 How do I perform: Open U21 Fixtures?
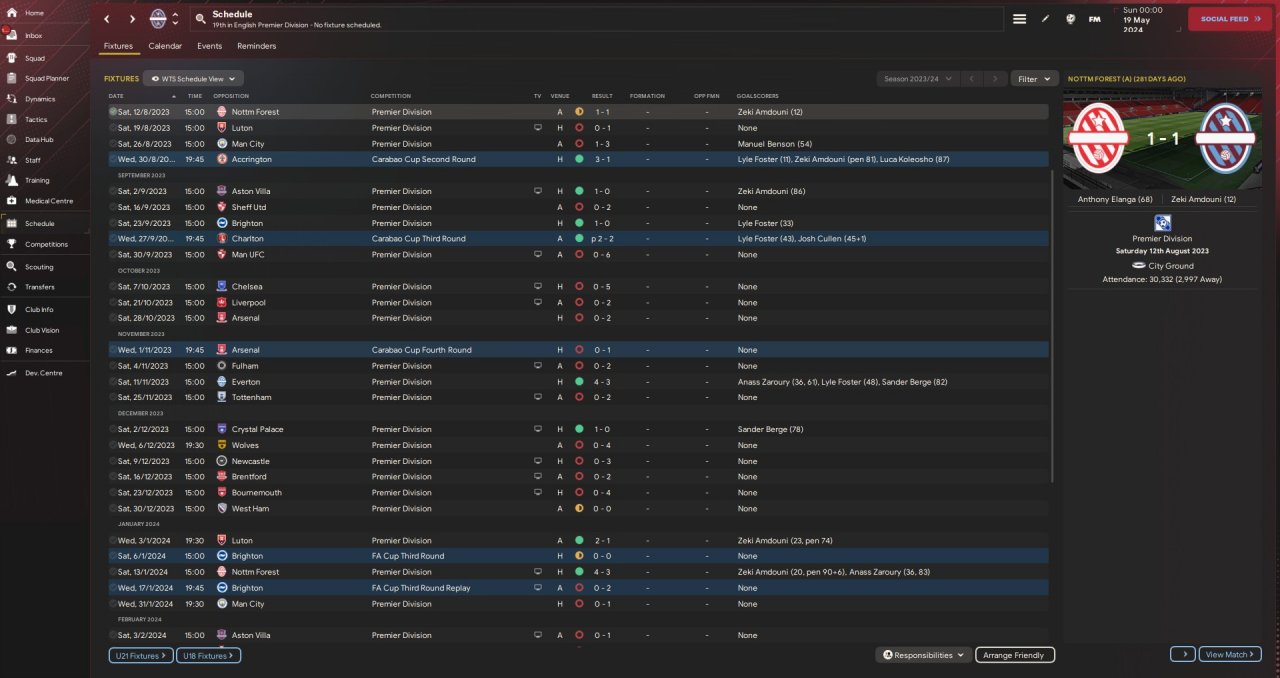pyautogui.click(x=140, y=655)
